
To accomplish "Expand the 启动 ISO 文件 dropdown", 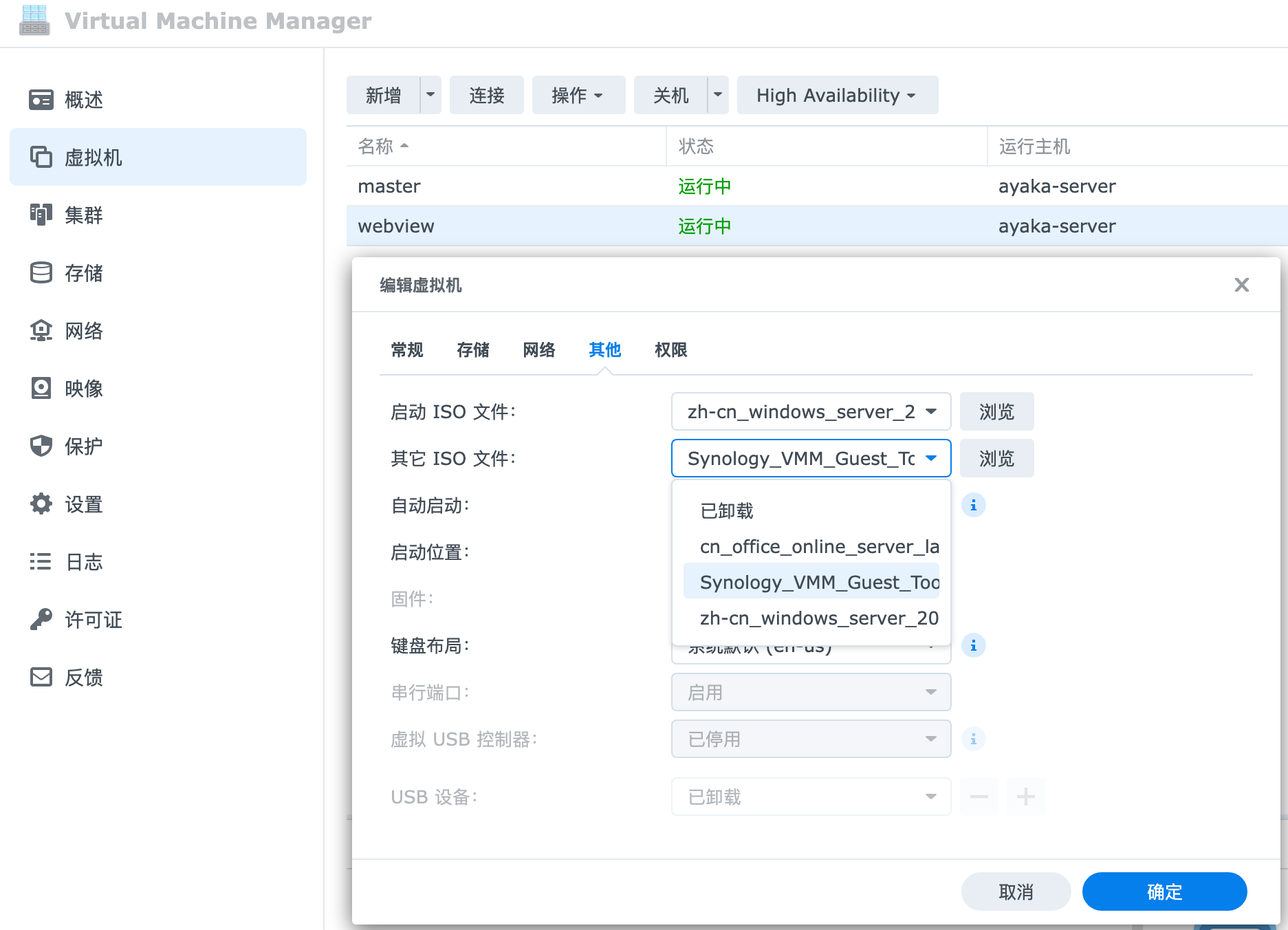I will [x=811, y=412].
